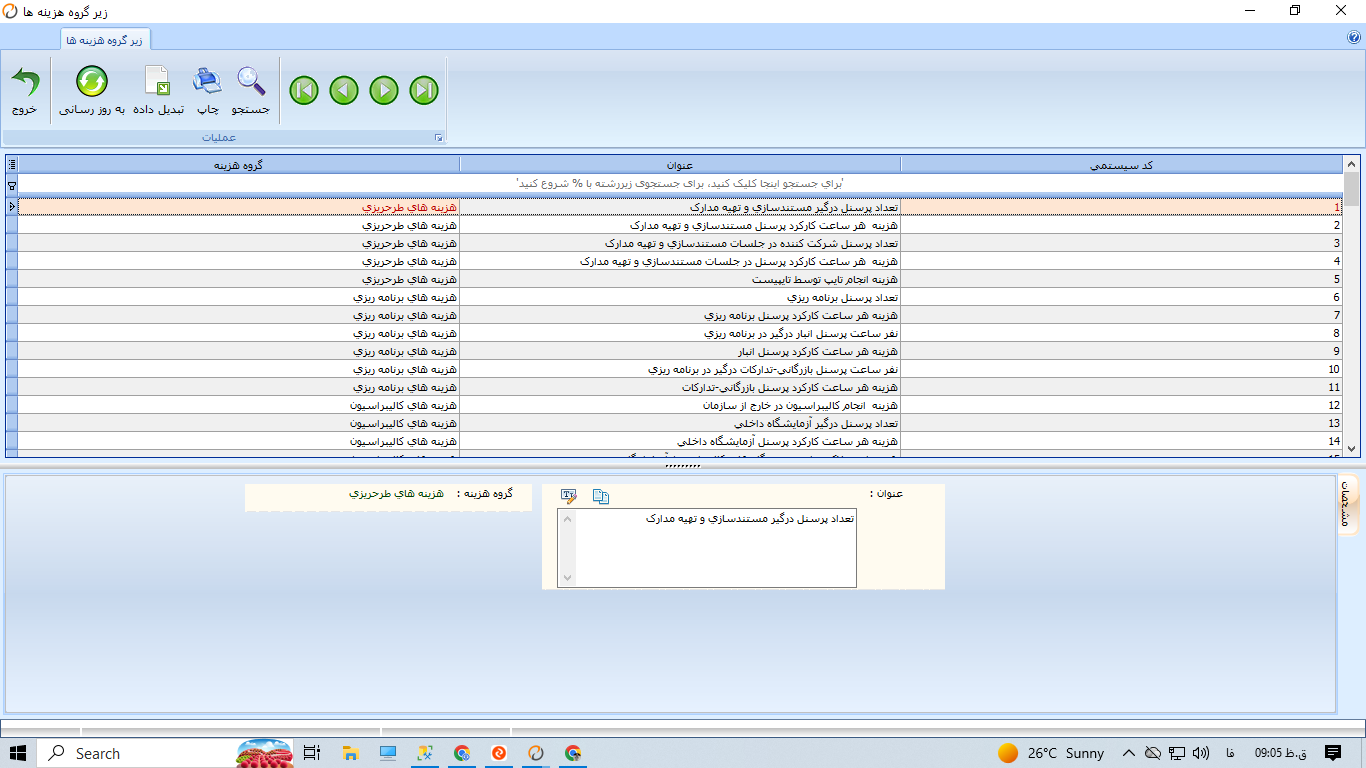Select row with code 2
Viewport: 1366px width, 768px height.
tap(680, 225)
